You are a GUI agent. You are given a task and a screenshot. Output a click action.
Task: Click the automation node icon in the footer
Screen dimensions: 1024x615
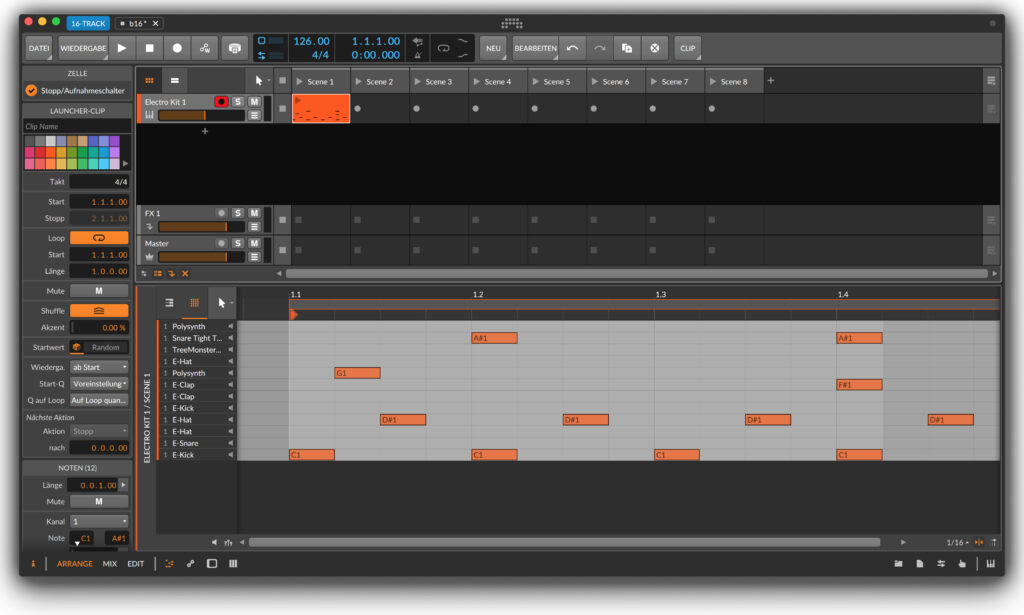coord(191,563)
